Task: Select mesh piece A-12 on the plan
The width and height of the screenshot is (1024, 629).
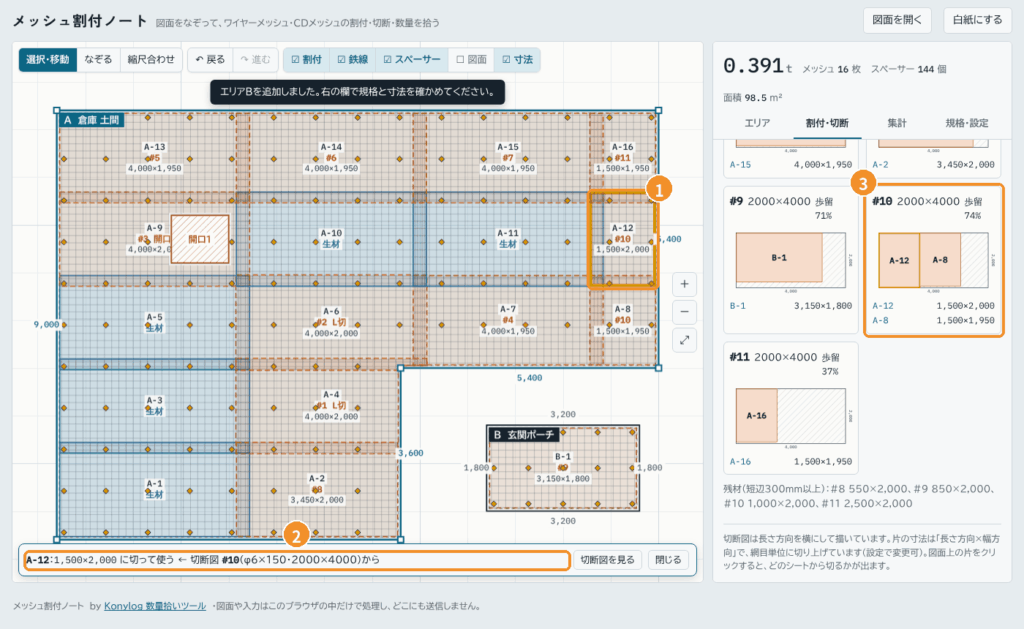Action: (622, 238)
